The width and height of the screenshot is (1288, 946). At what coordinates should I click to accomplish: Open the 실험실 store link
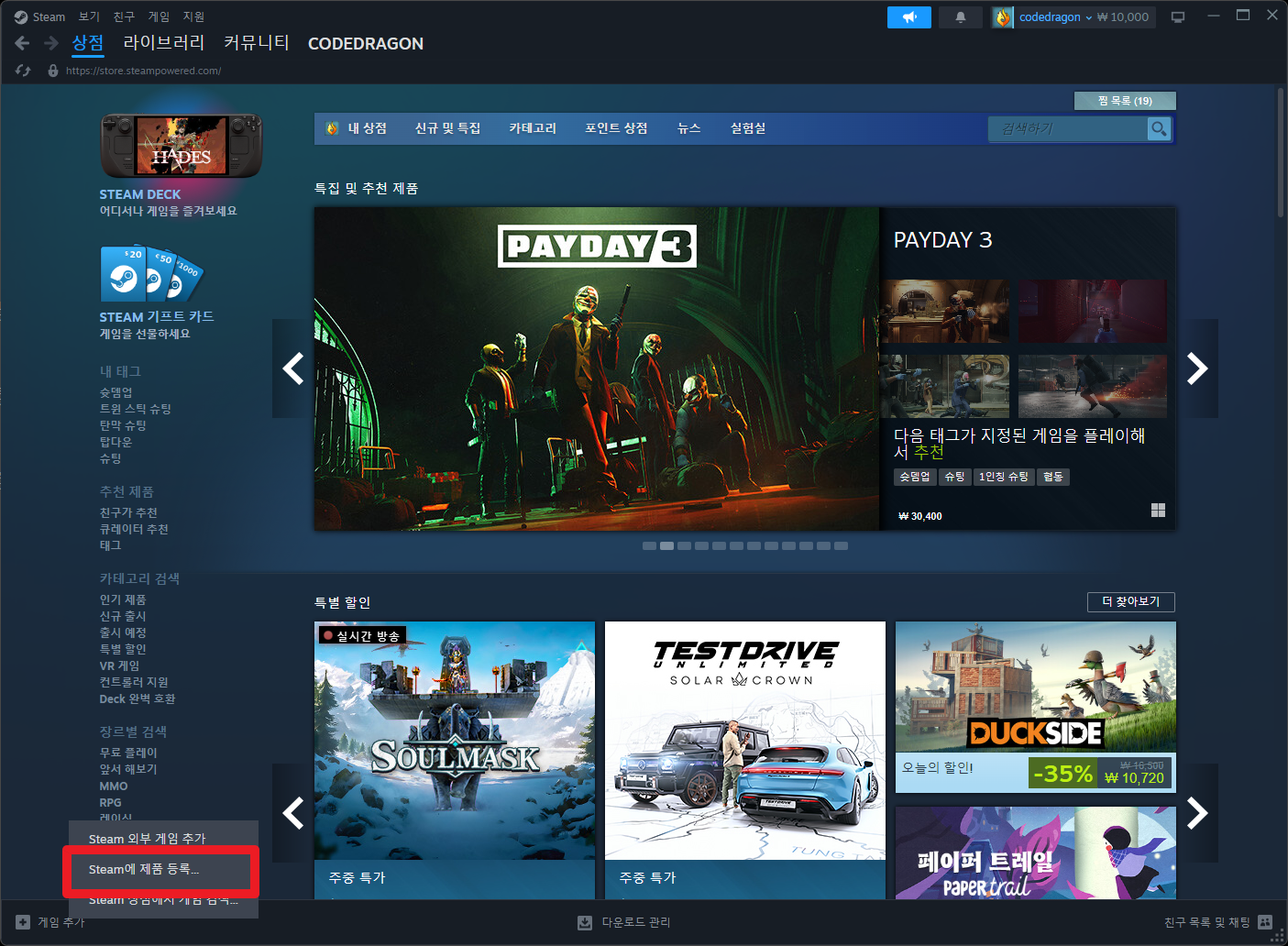click(748, 128)
